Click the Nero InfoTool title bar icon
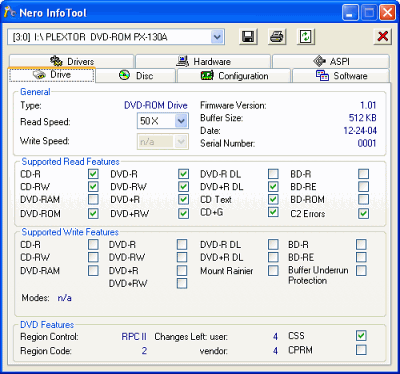The width and height of the screenshot is (400, 374). click(x=9, y=12)
